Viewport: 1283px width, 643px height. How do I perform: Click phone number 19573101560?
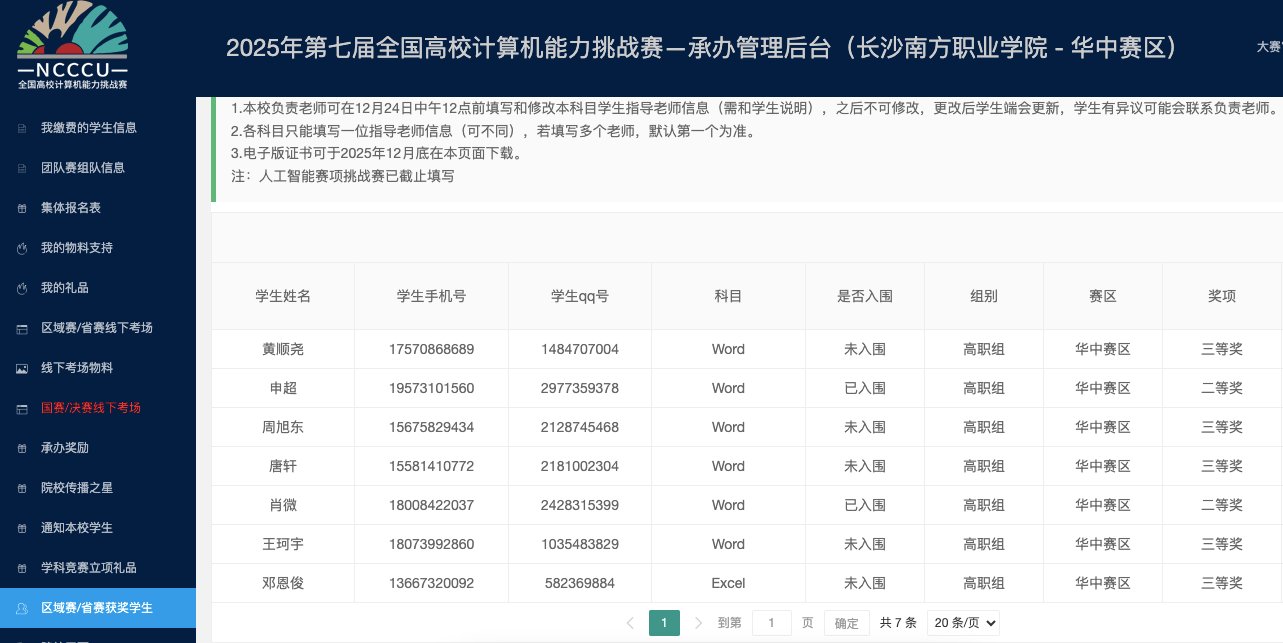pyautogui.click(x=431, y=388)
